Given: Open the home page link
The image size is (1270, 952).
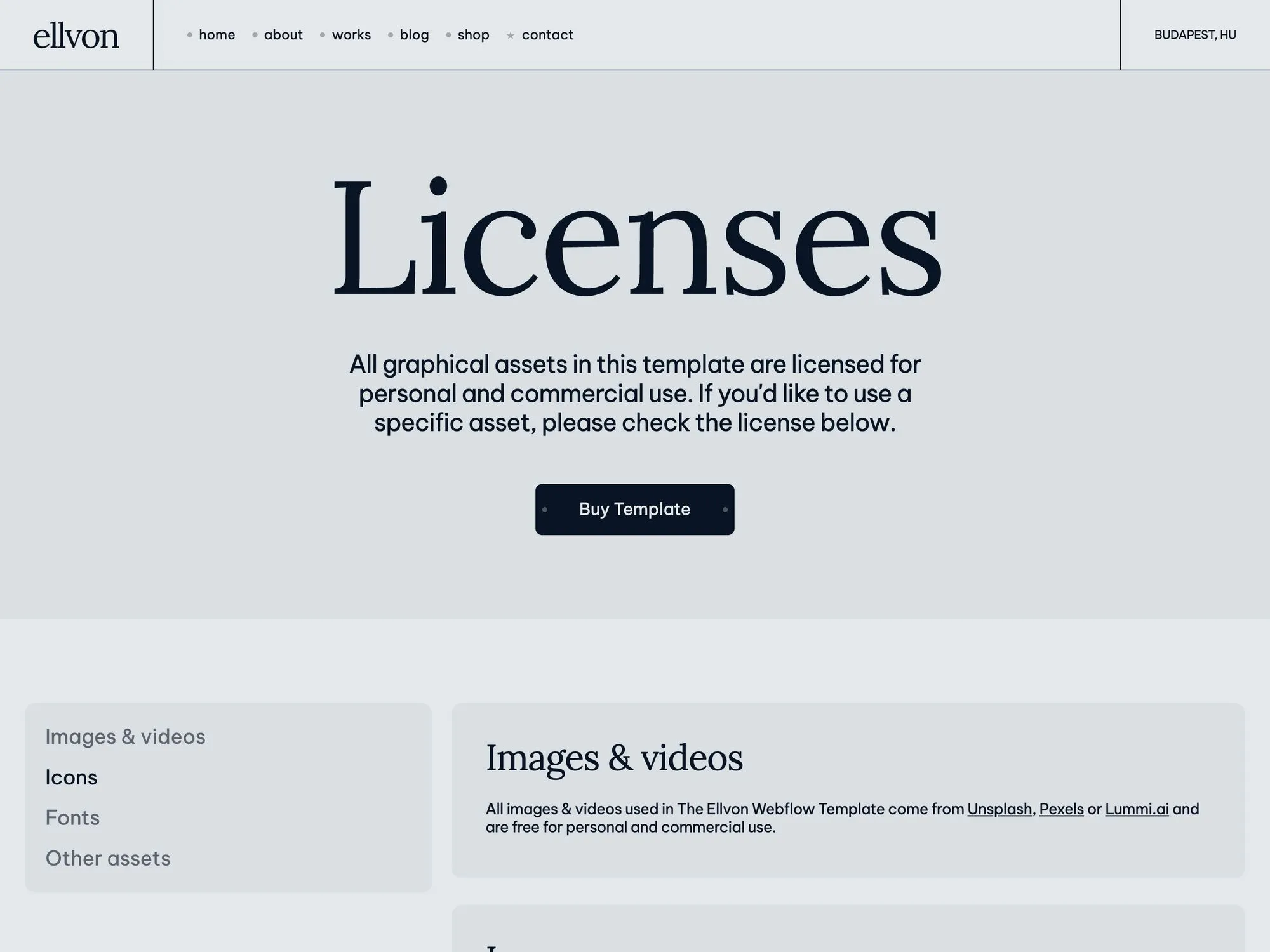Looking at the screenshot, I should [x=217, y=35].
